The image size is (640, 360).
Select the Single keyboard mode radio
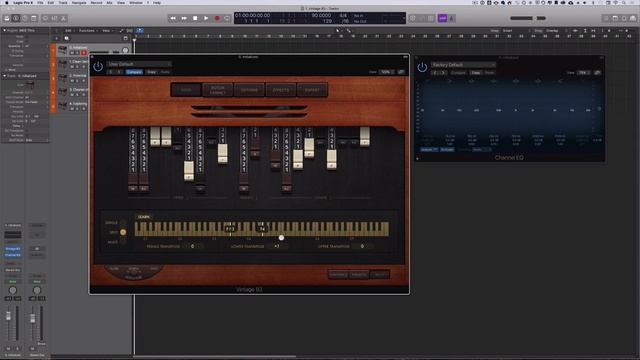click(123, 223)
